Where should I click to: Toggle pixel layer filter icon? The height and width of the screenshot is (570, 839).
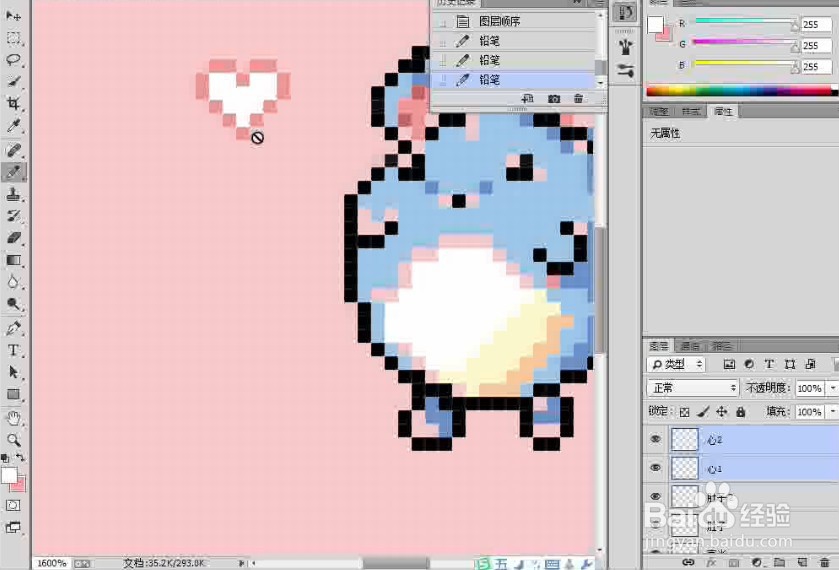[729, 364]
